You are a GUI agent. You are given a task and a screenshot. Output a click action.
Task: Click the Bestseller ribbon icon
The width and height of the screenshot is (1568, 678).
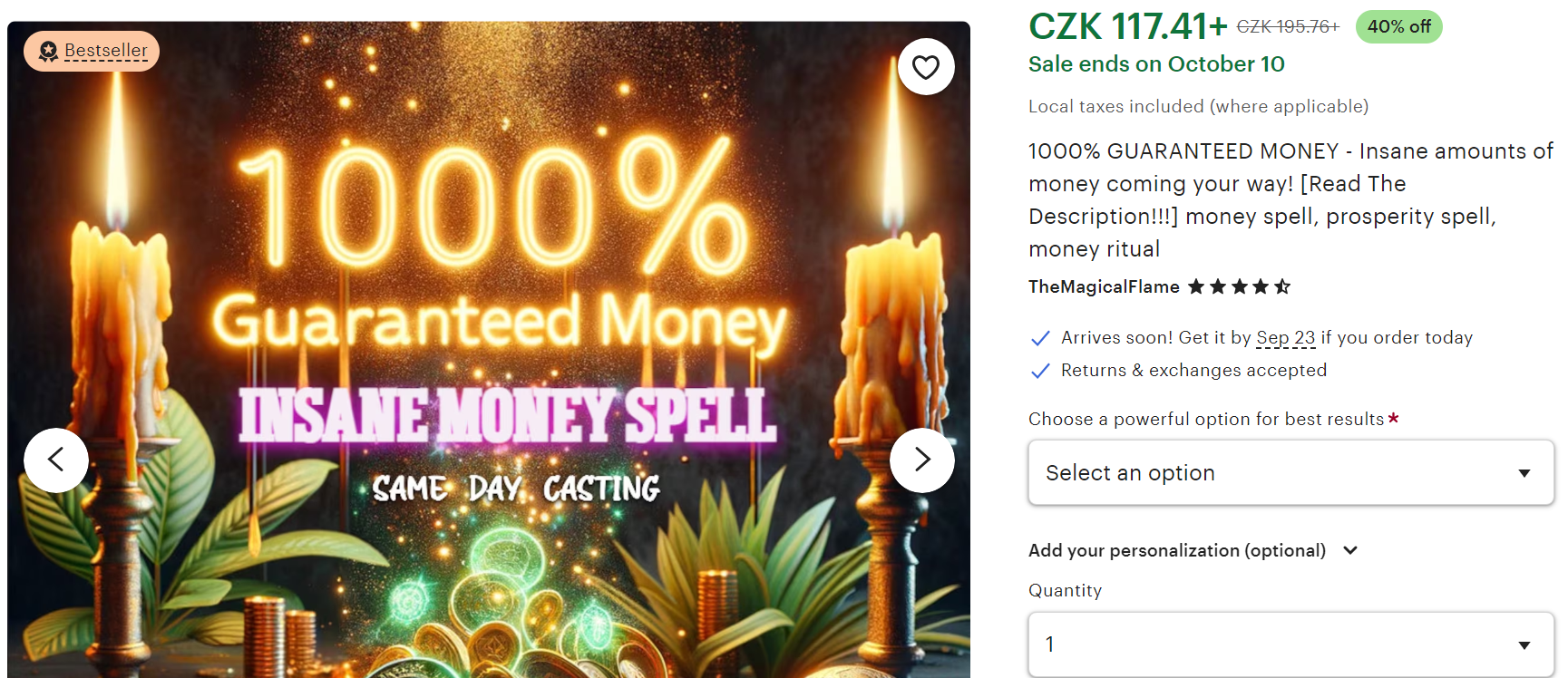pyautogui.click(x=48, y=51)
